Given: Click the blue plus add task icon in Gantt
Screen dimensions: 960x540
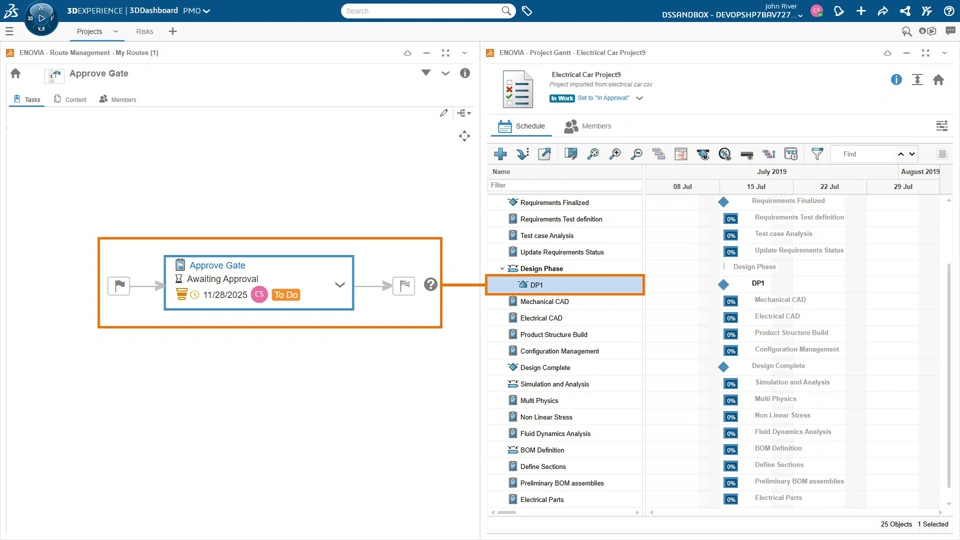Looking at the screenshot, I should point(500,154).
